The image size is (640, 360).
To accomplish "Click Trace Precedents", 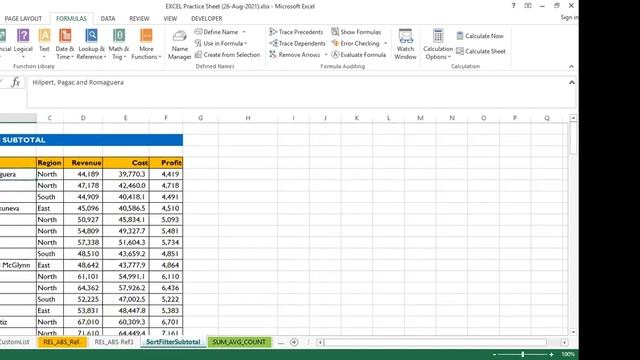I will 296,32.
